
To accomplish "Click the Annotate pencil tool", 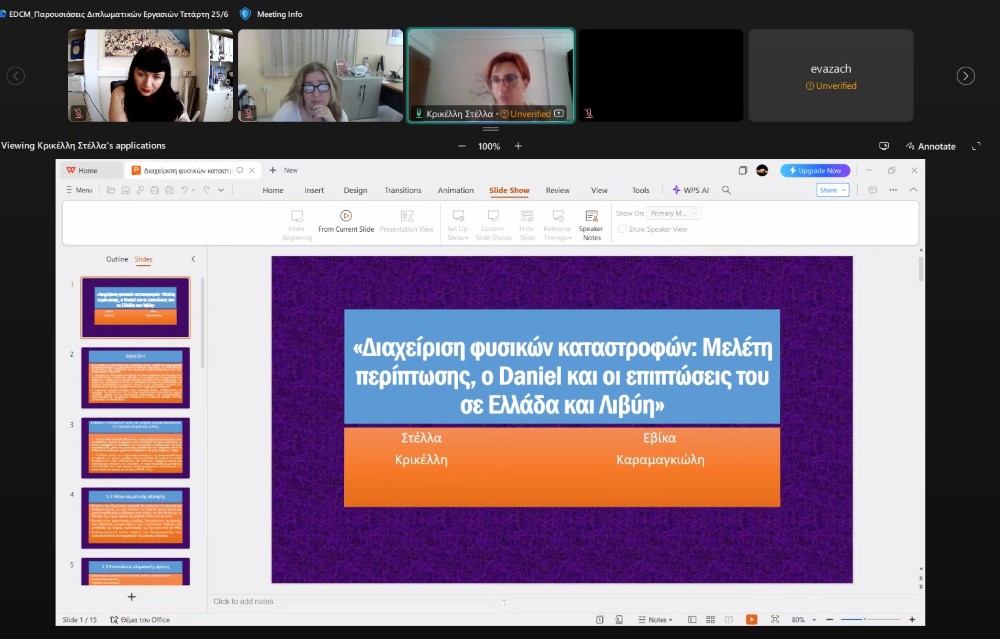I will tap(930, 146).
